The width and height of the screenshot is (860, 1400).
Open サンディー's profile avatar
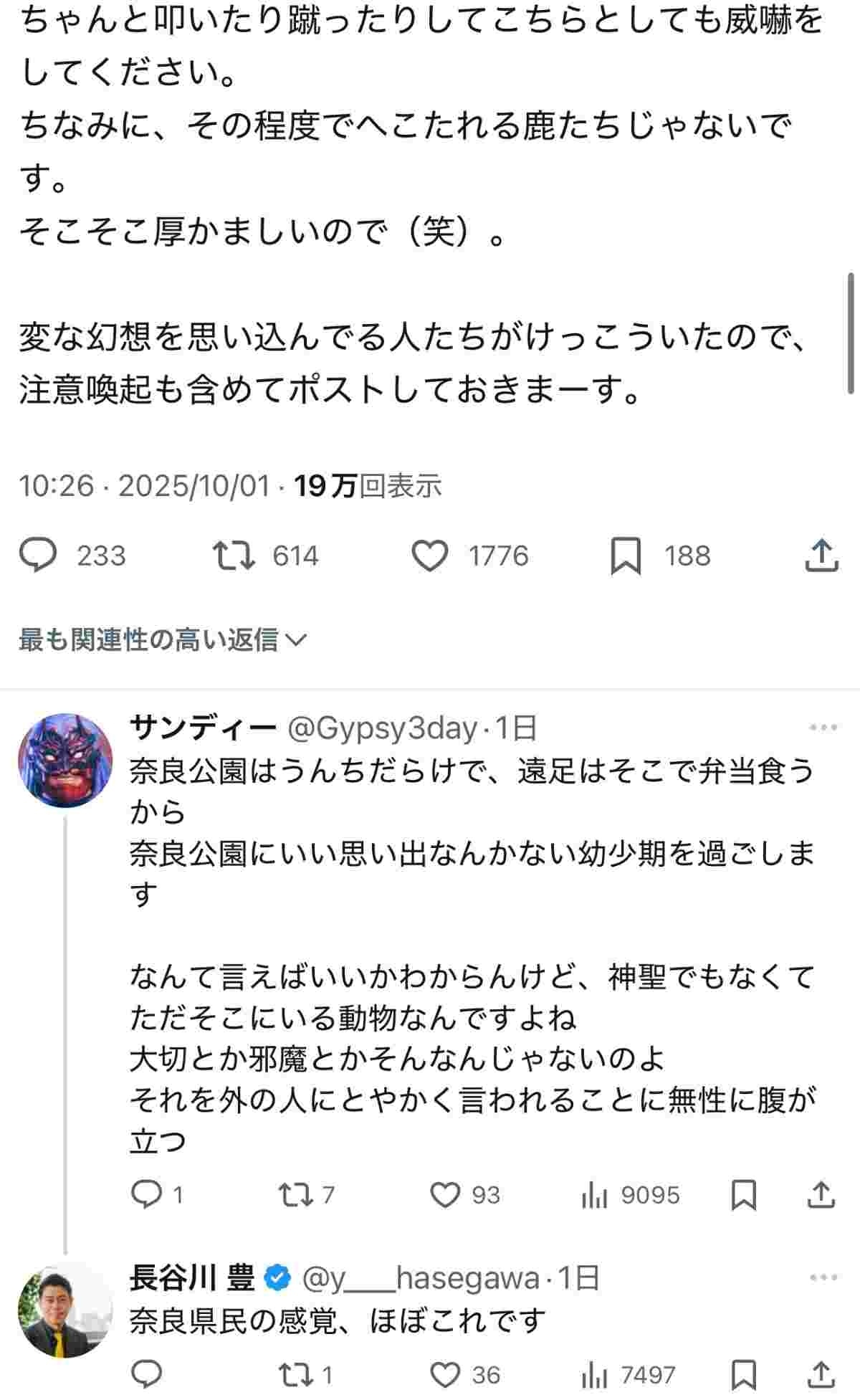(65, 760)
